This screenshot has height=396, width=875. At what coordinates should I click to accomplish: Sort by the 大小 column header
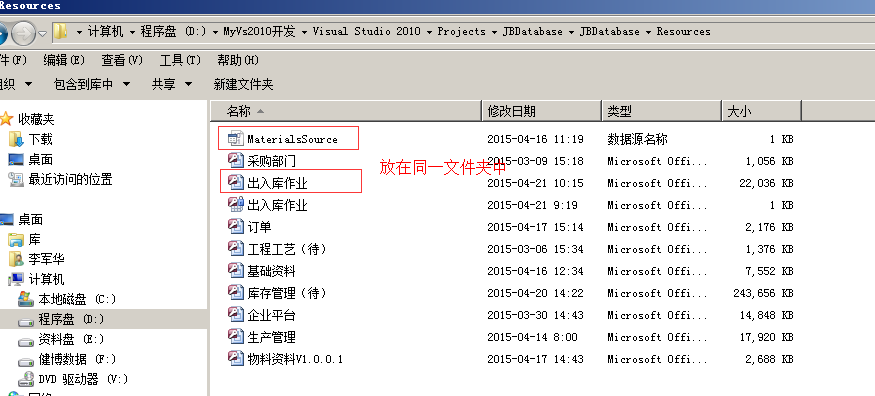762,111
